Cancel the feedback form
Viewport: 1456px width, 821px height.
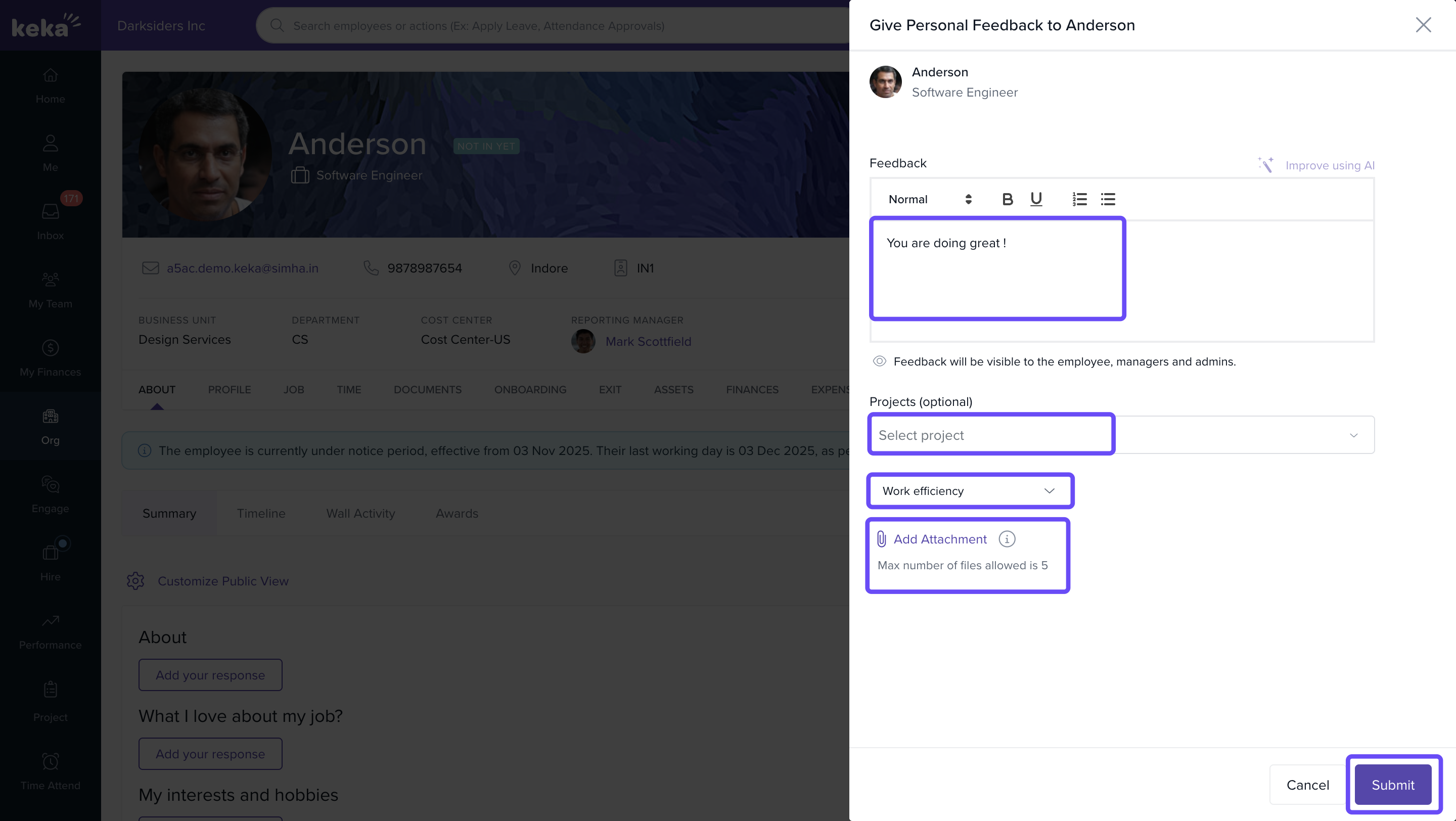click(1307, 784)
